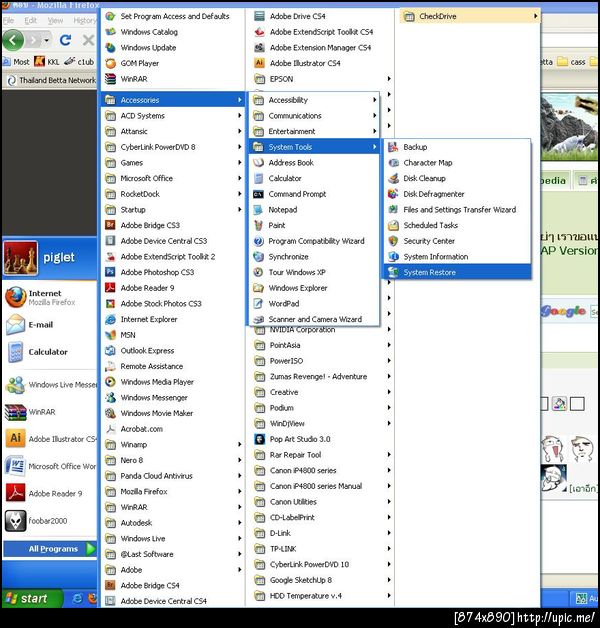Expand the Entertainment submenu
Screen dimensions: 600x628
[314, 131]
